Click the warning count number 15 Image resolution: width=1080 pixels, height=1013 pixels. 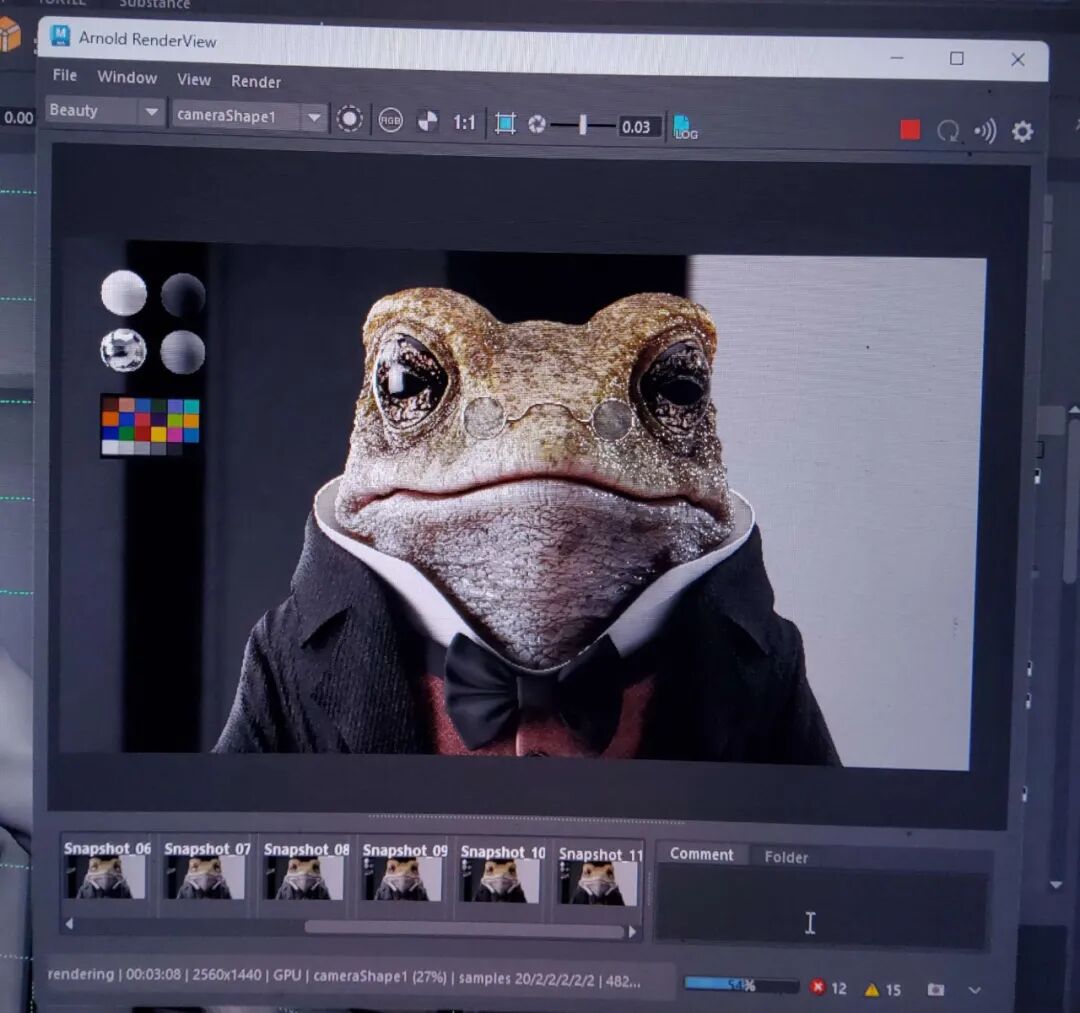[x=893, y=990]
